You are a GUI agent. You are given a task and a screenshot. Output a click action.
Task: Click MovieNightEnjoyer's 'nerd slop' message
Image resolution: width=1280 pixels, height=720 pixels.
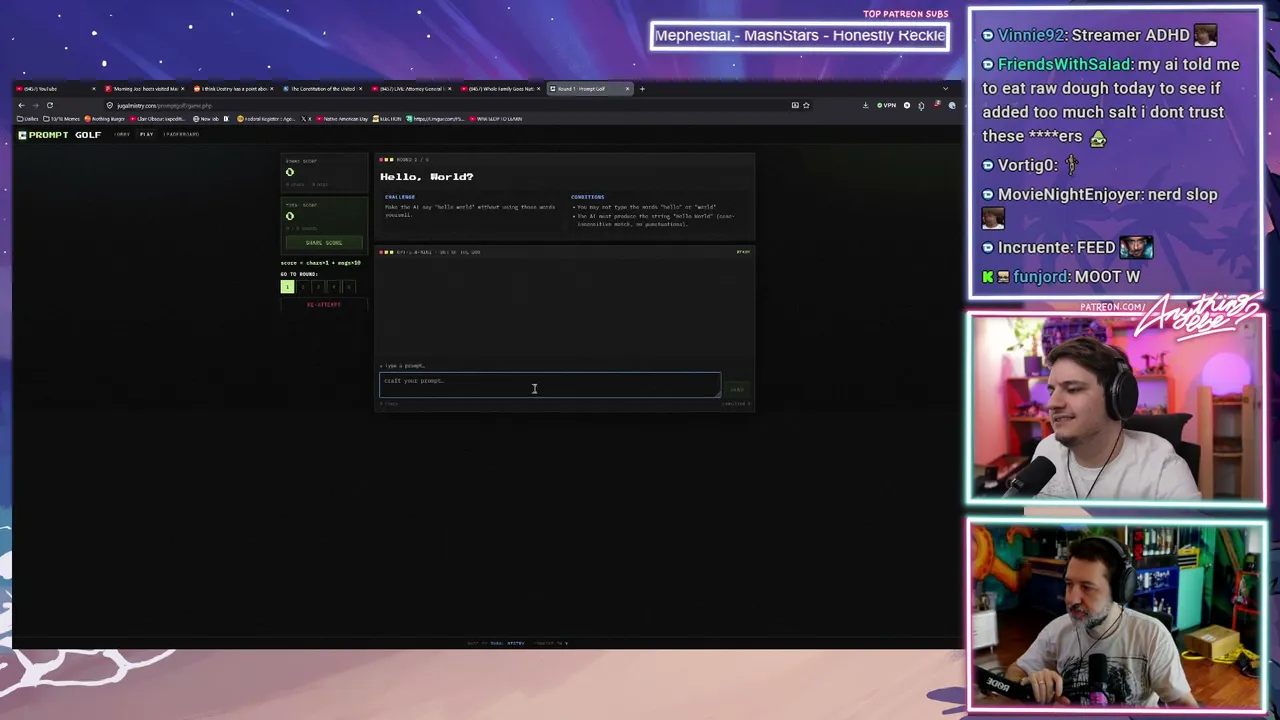click(x=1100, y=205)
